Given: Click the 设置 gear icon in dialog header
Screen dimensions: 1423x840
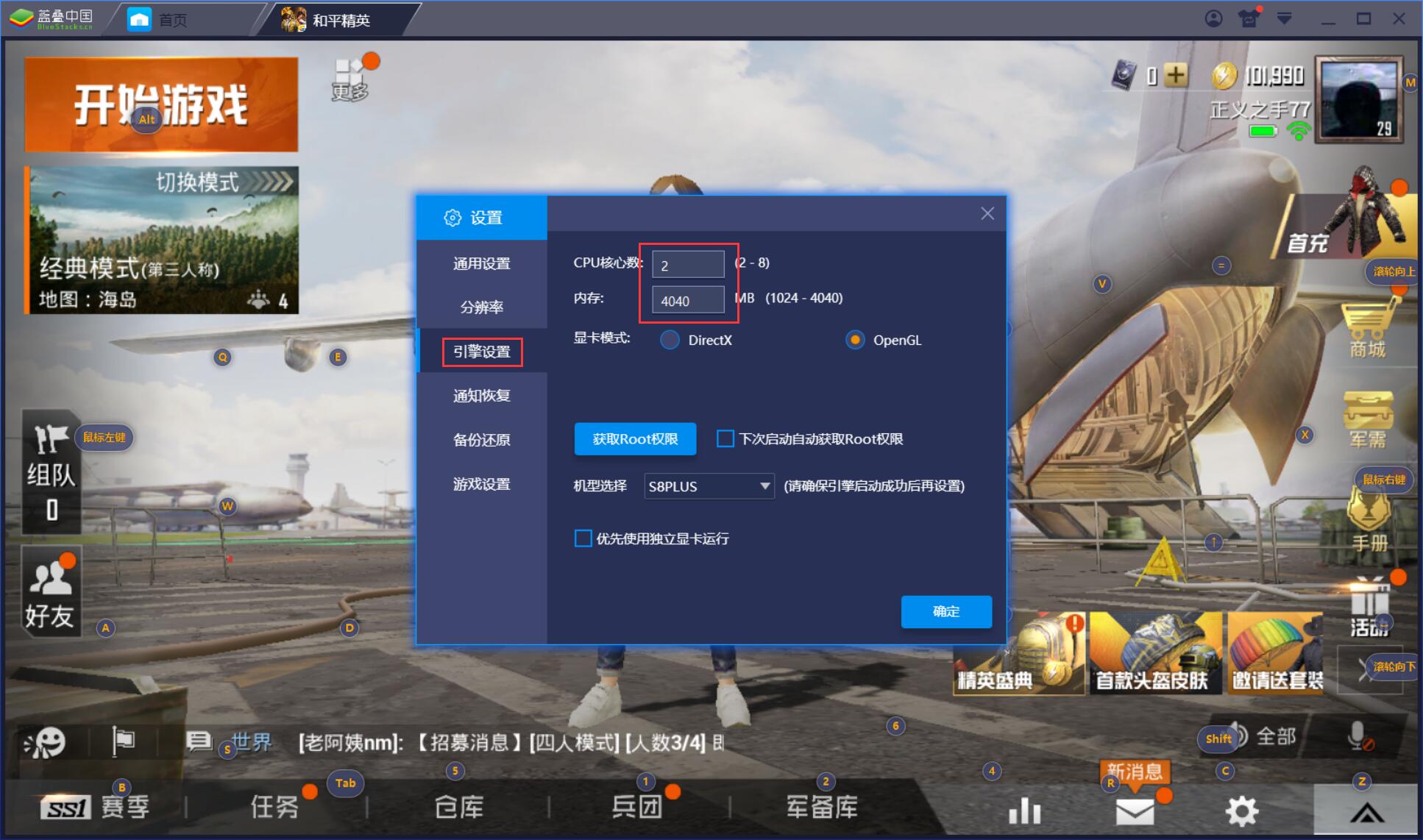Looking at the screenshot, I should 452,218.
